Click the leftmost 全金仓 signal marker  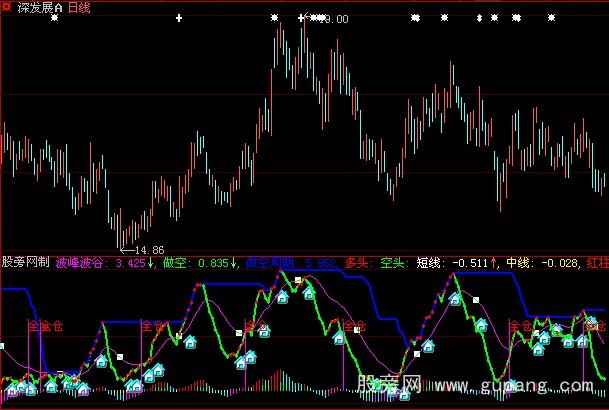pyautogui.click(x=45, y=325)
